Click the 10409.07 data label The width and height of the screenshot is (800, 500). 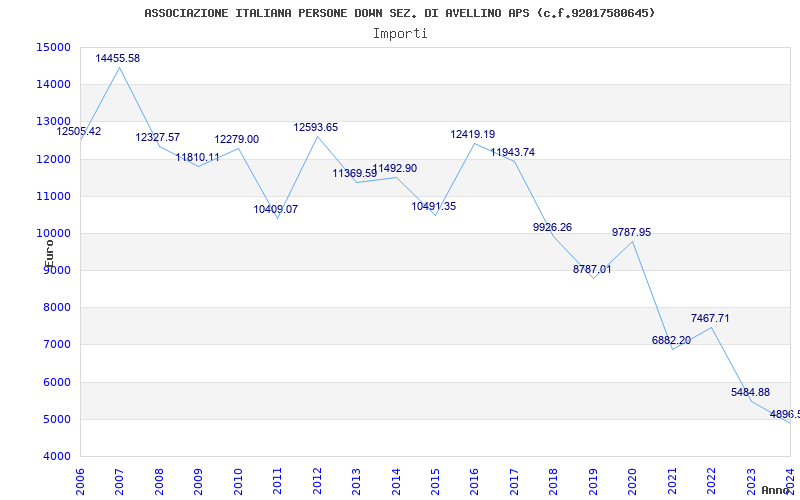pyautogui.click(x=276, y=210)
